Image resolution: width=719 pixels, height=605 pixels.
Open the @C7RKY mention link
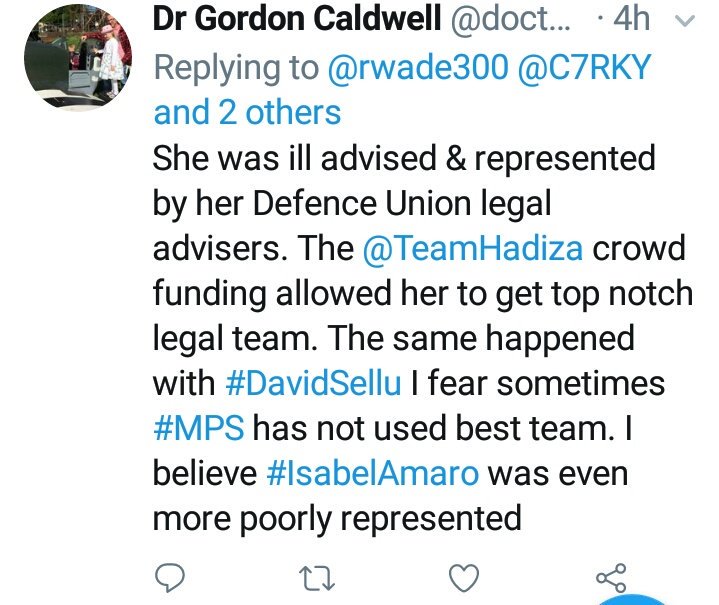[x=584, y=67]
